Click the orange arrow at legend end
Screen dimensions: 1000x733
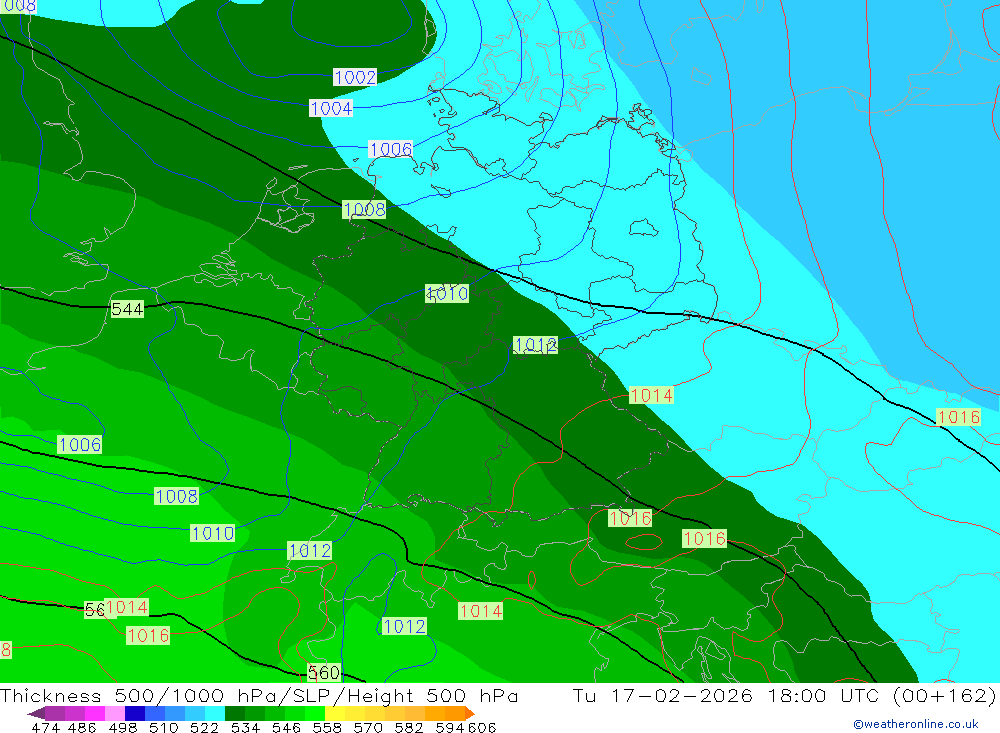pos(470,713)
